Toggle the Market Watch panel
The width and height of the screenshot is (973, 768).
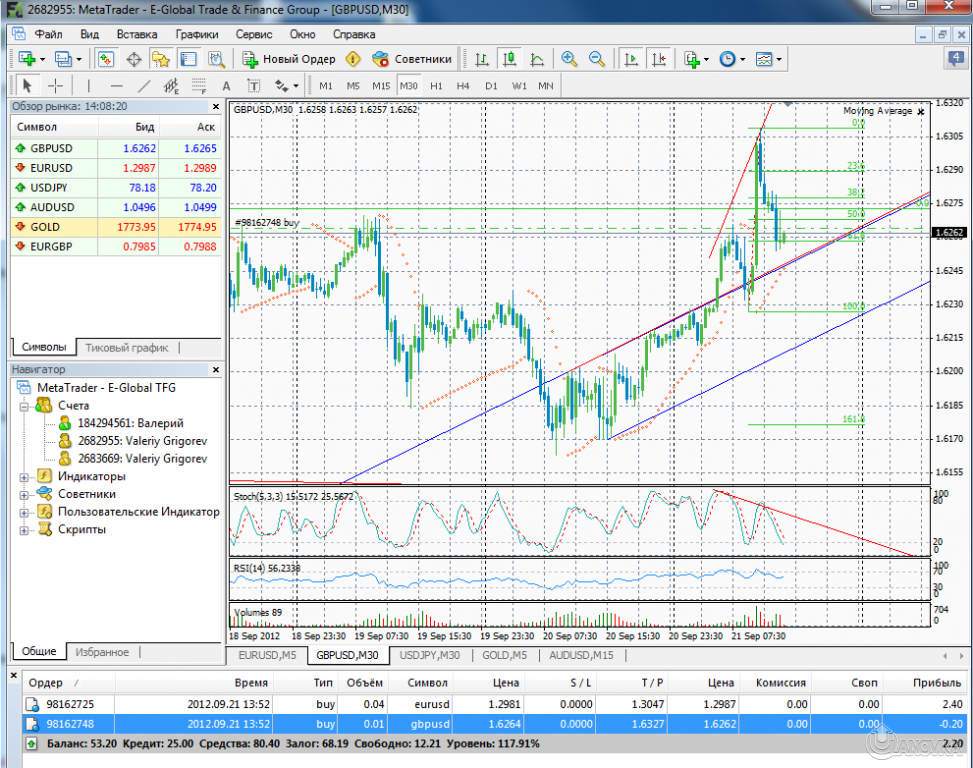(104, 60)
